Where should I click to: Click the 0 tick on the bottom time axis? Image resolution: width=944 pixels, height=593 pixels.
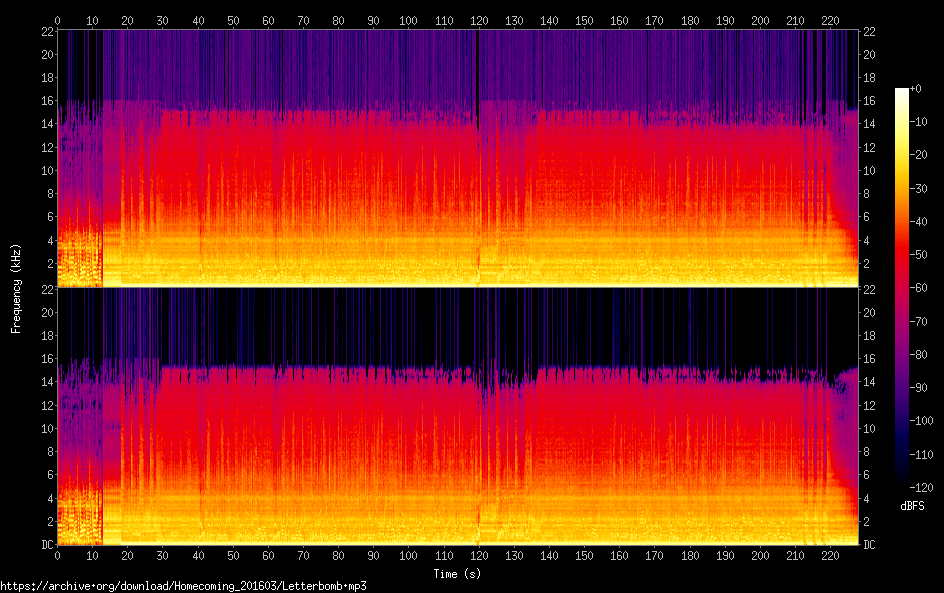(x=57, y=555)
